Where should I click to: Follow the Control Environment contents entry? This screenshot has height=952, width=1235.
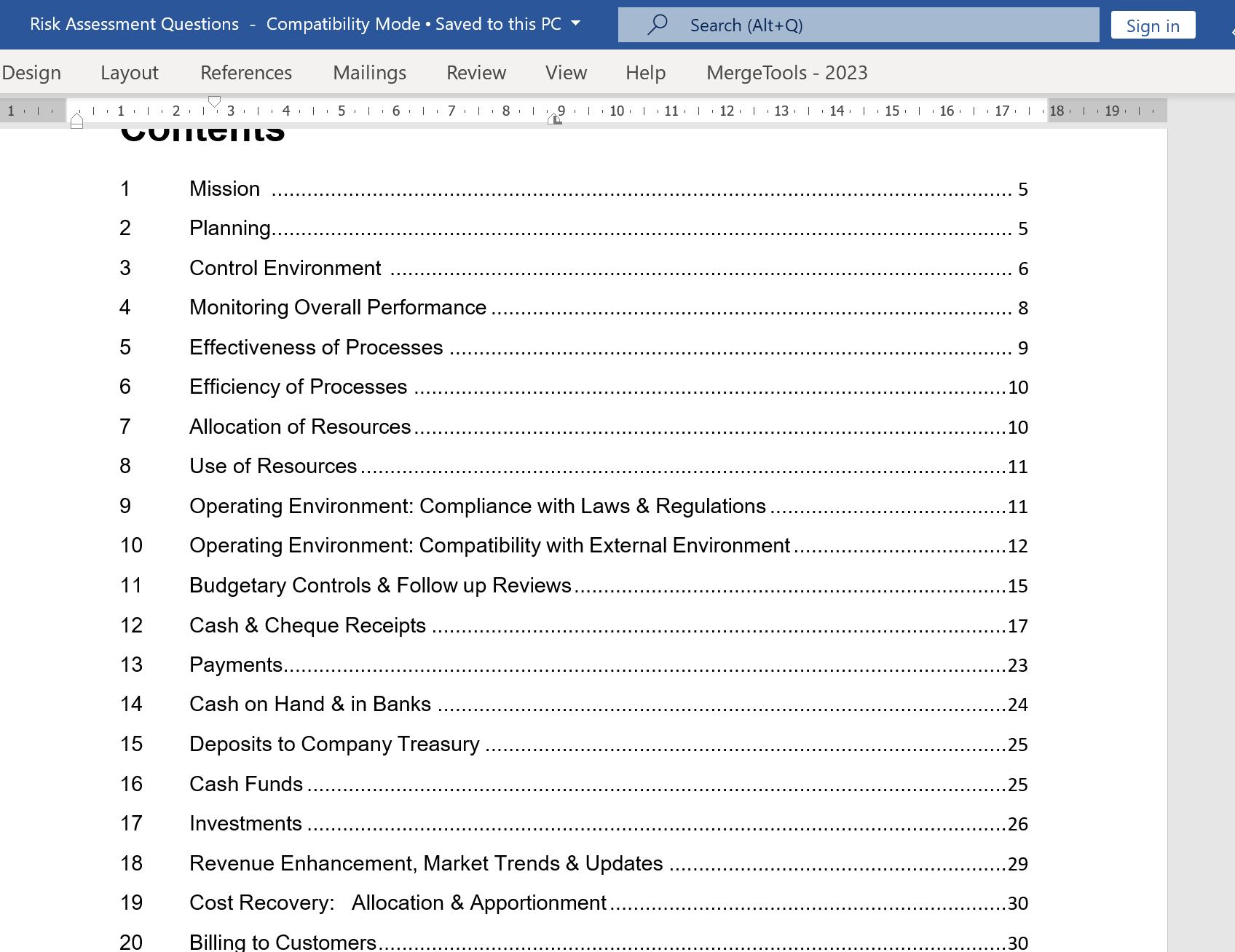(285, 268)
